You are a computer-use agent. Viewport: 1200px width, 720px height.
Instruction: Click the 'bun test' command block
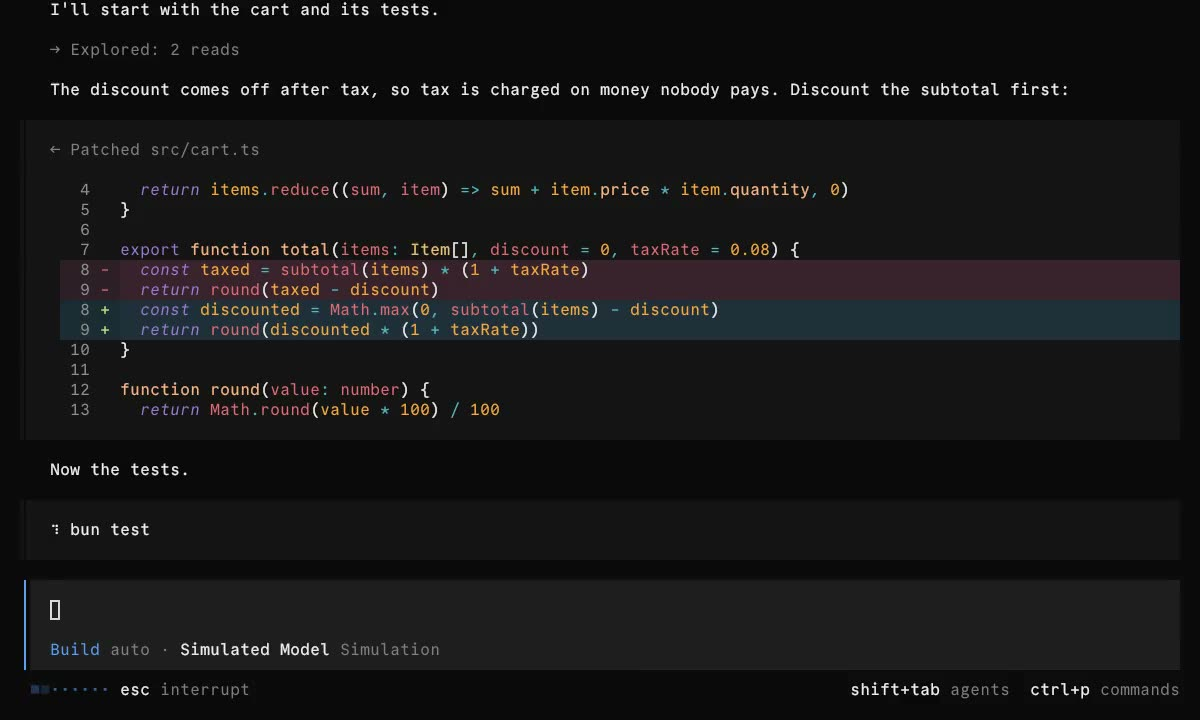[x=600, y=529]
